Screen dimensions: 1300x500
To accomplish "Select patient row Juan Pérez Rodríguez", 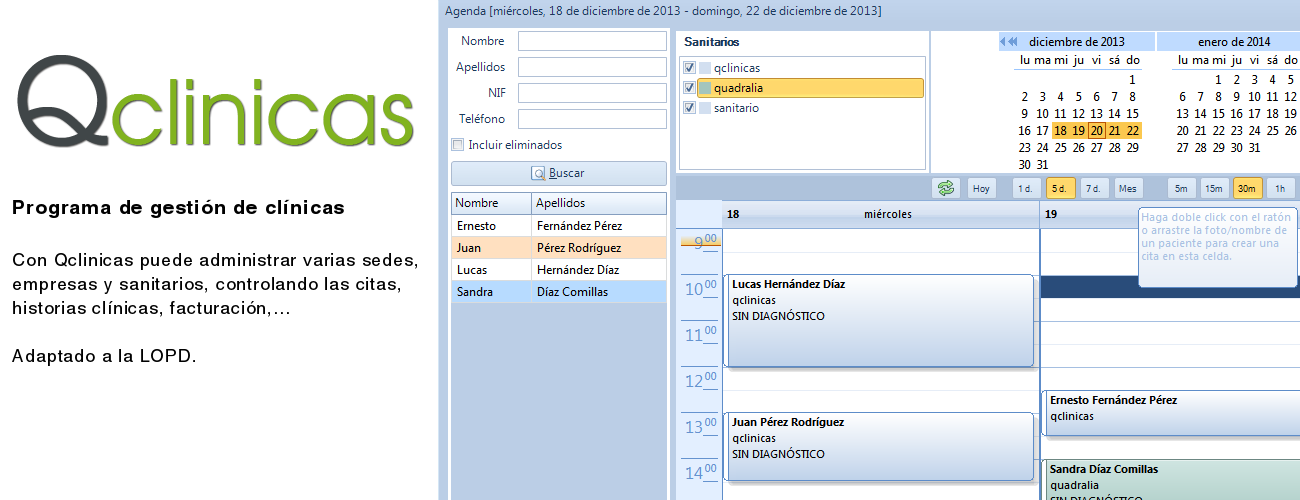I will [559, 248].
